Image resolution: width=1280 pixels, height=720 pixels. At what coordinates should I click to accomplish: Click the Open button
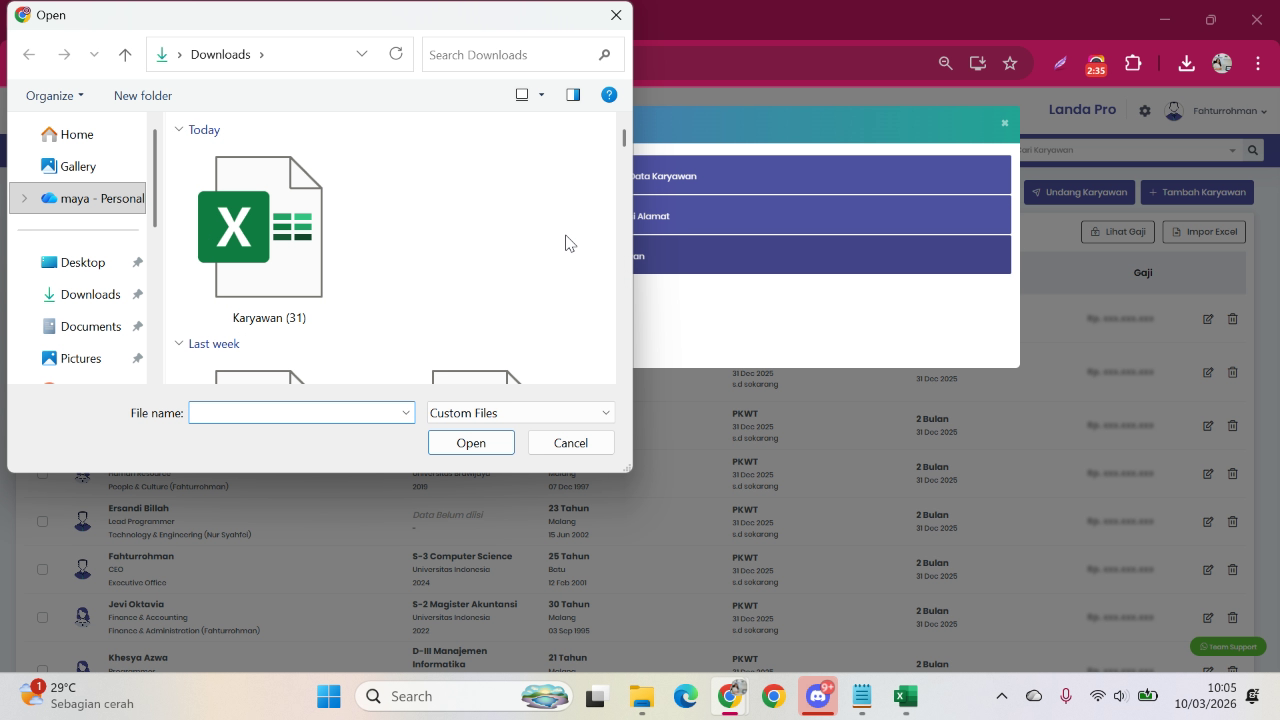471,443
